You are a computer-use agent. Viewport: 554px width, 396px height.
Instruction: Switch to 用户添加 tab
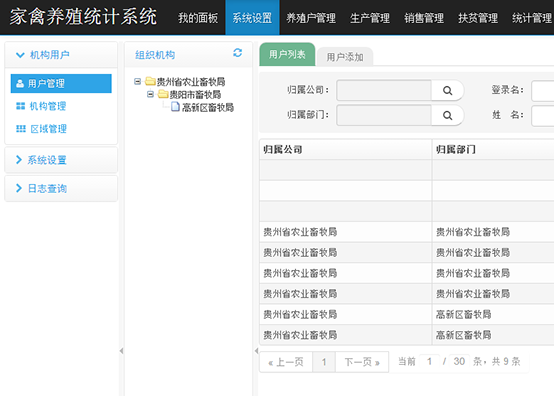(x=345, y=57)
